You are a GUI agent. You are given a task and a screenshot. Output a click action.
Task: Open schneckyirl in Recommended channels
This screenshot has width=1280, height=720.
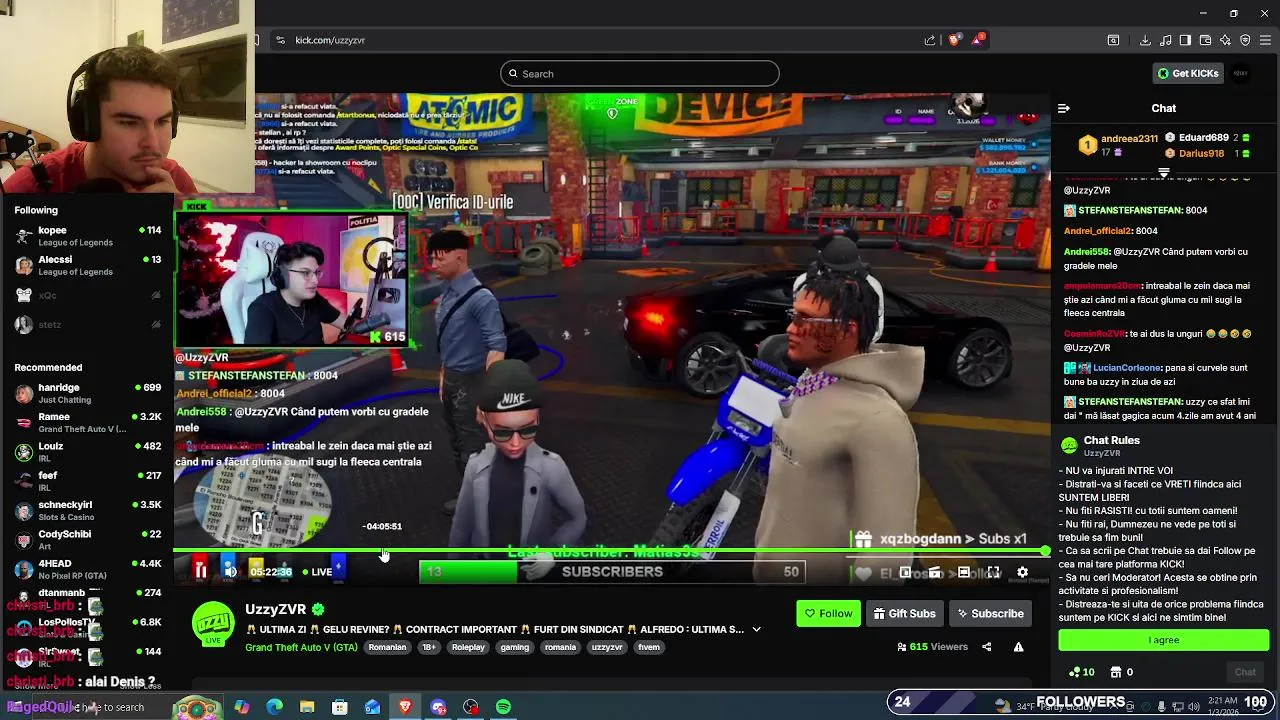(87, 510)
